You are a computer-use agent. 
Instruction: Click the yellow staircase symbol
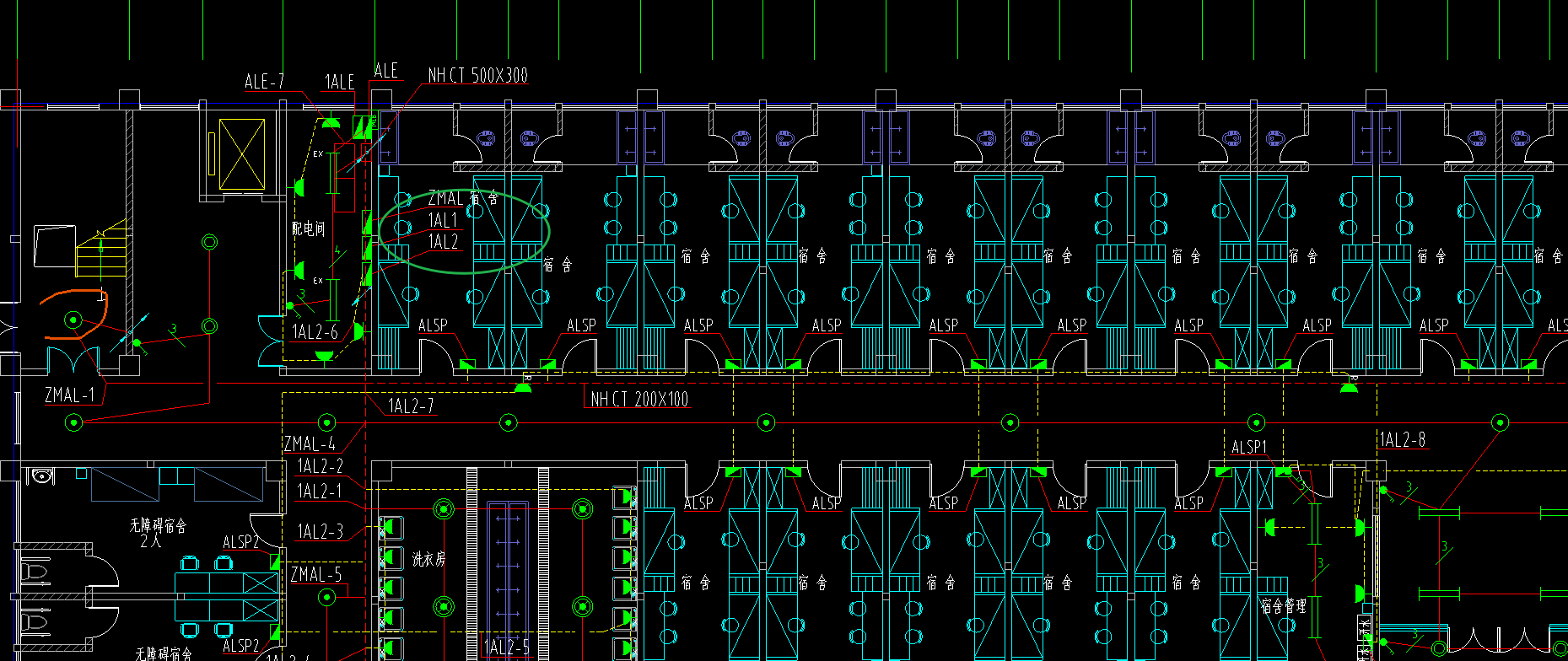point(101,250)
